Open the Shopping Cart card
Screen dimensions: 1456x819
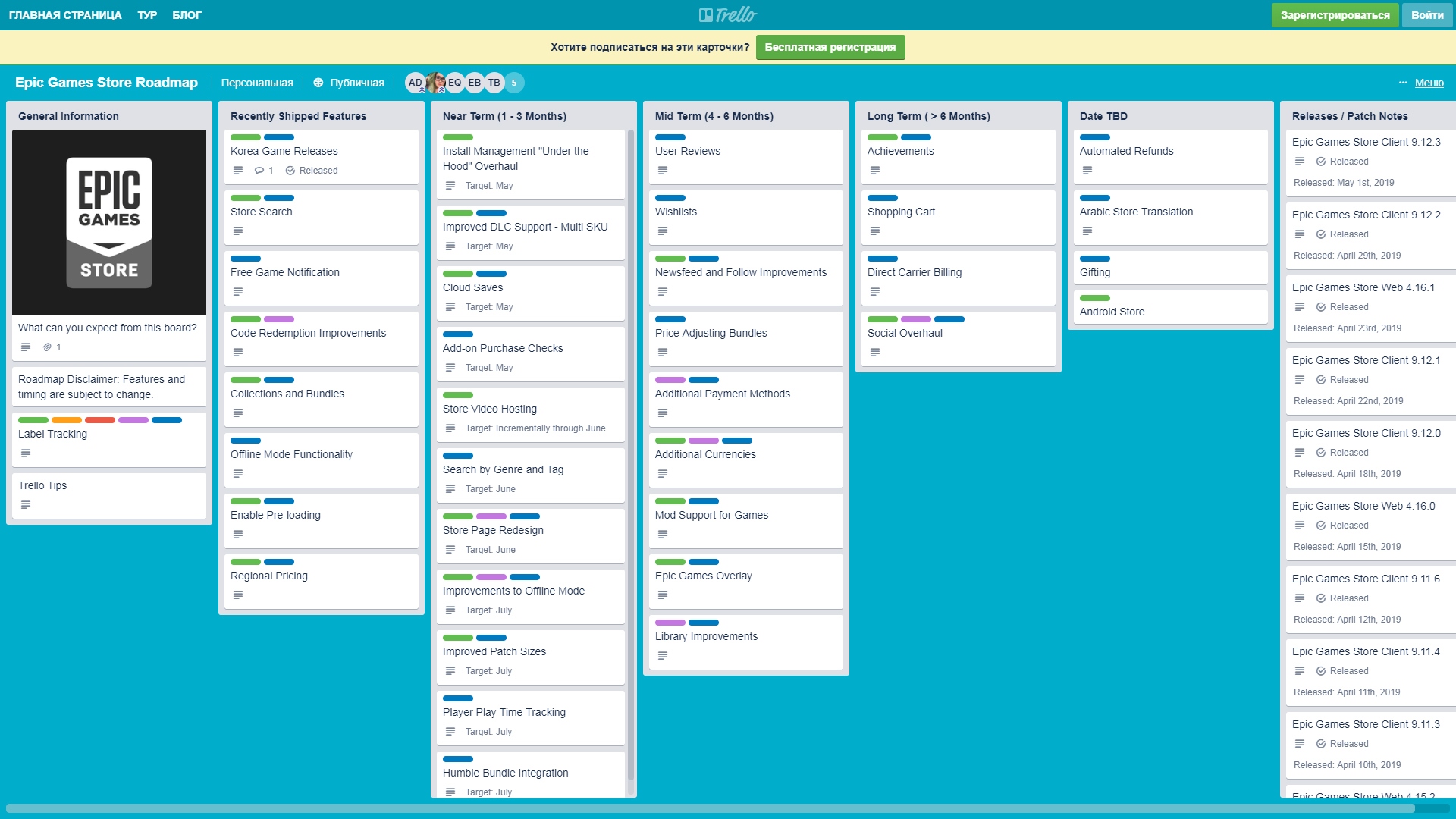pos(959,218)
